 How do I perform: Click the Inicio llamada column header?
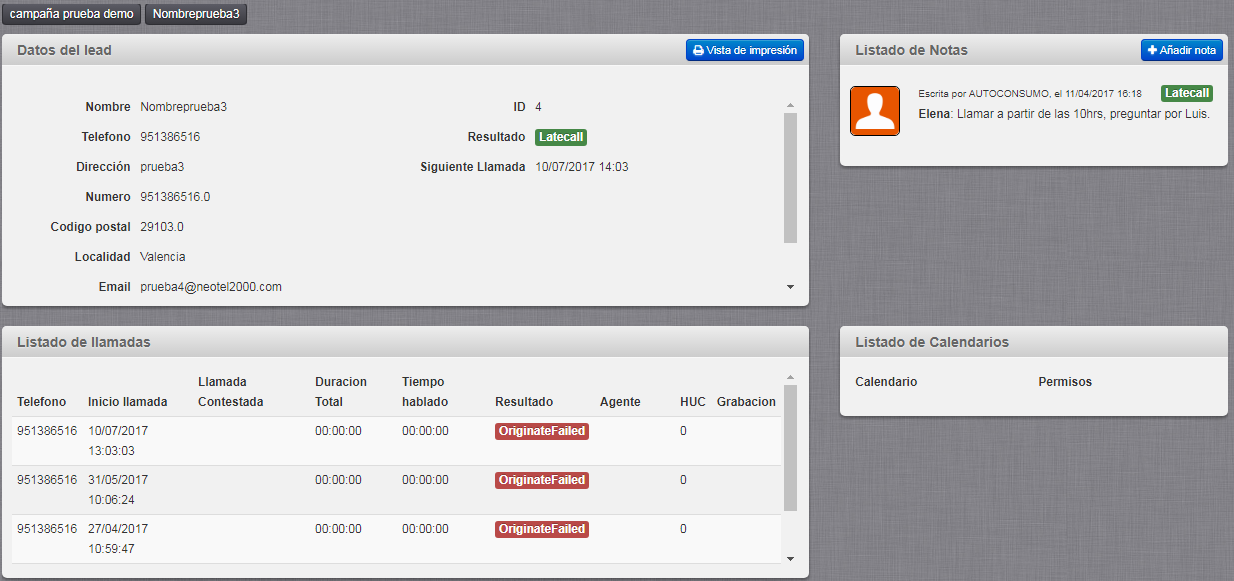tap(127, 402)
